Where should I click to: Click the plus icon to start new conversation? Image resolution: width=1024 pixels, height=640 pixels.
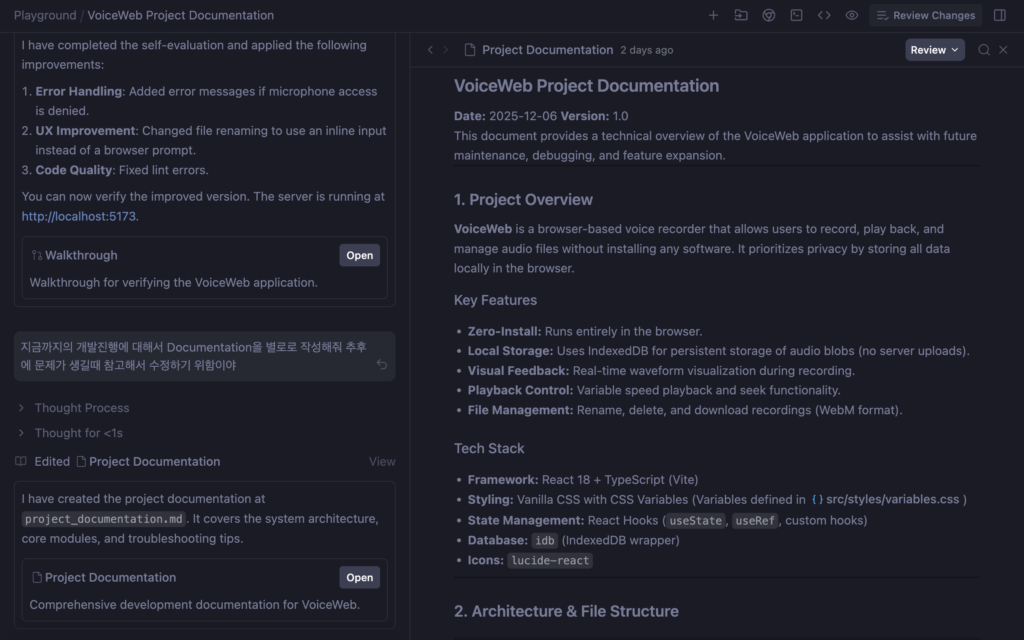pyautogui.click(x=713, y=15)
